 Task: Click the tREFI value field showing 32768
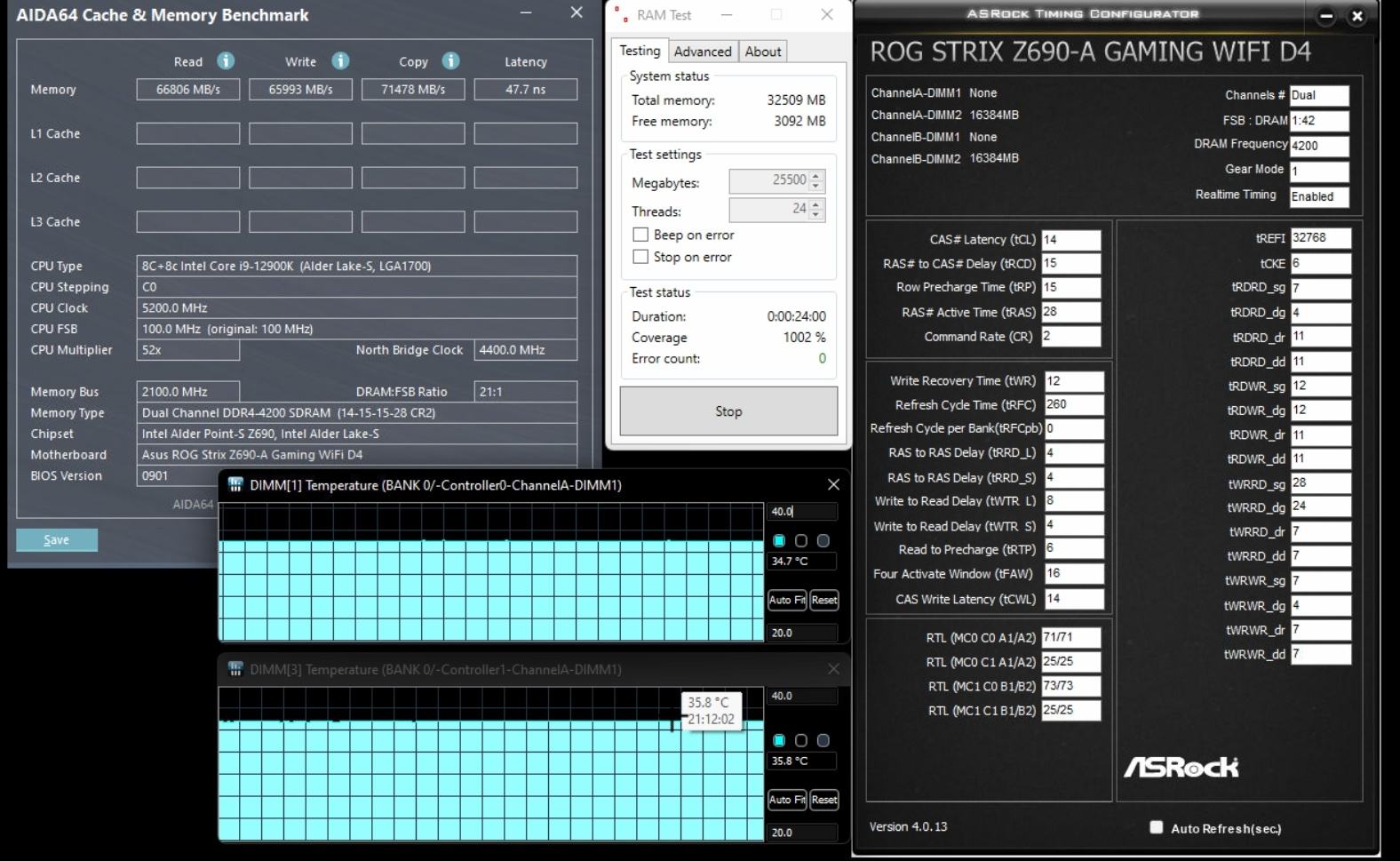(1321, 238)
